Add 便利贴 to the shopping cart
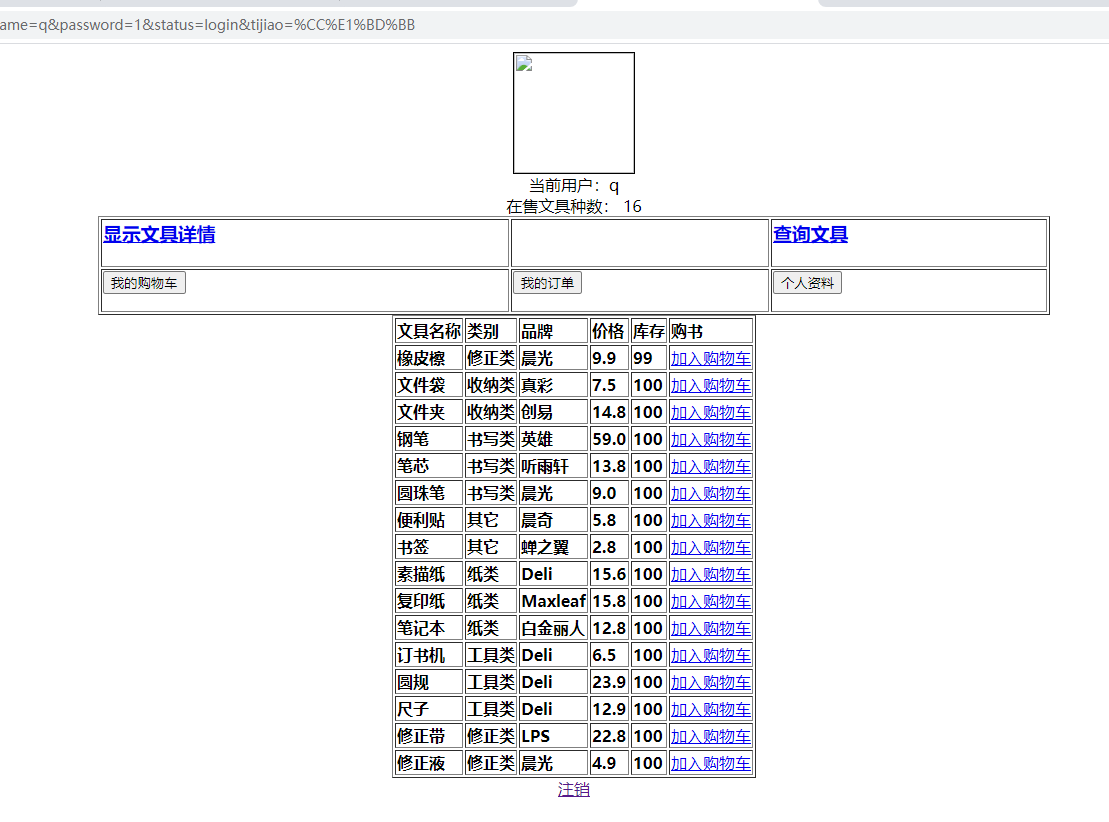 (710, 521)
